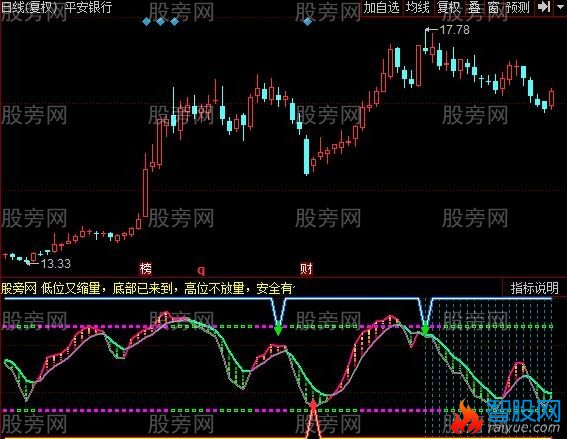Click the red q marker under the chart
This screenshot has height=439, width=567.
[201, 270]
